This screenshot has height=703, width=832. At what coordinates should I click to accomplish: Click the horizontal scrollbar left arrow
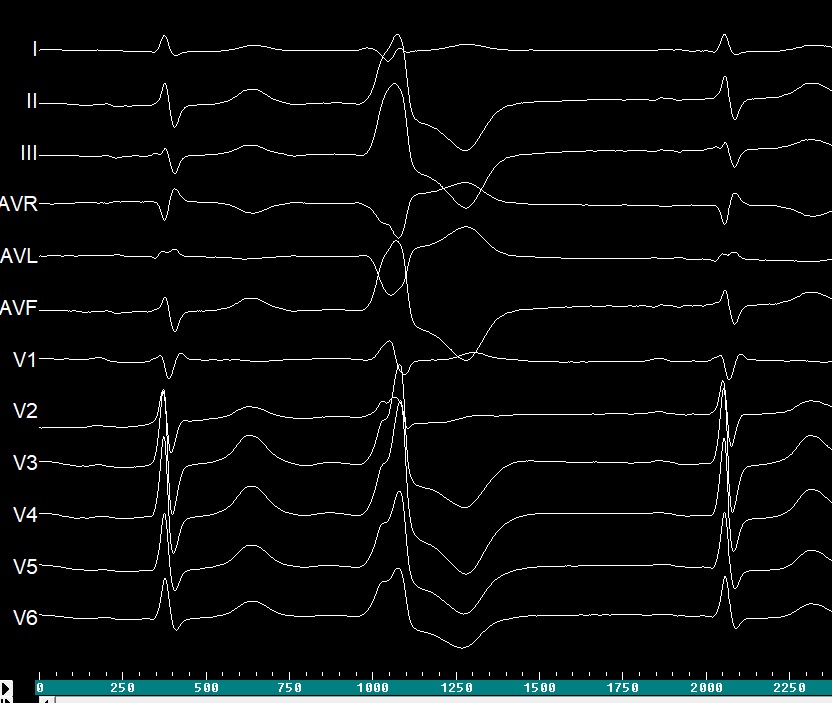tap(47, 700)
